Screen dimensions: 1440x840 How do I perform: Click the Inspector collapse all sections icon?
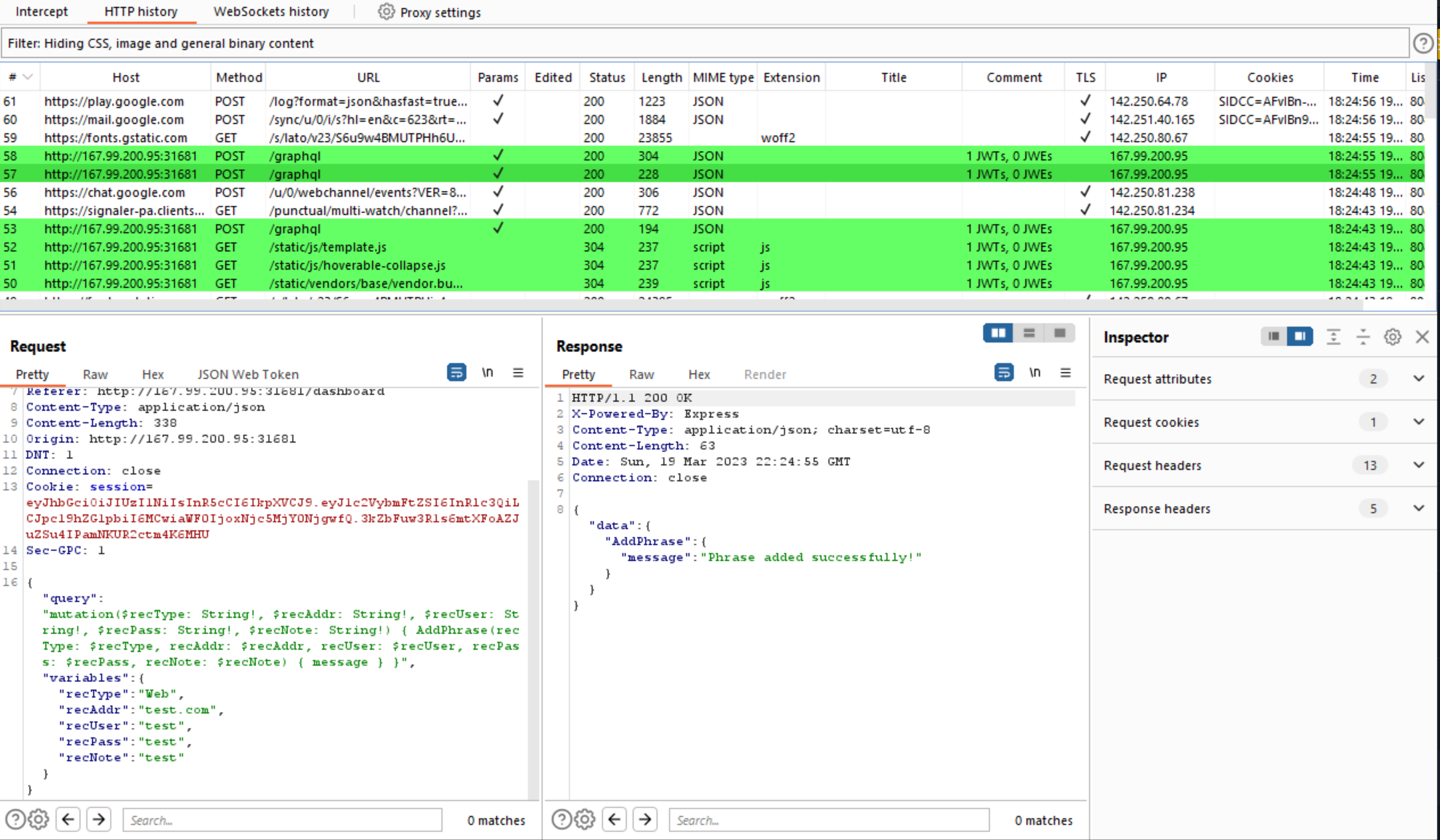1363,337
